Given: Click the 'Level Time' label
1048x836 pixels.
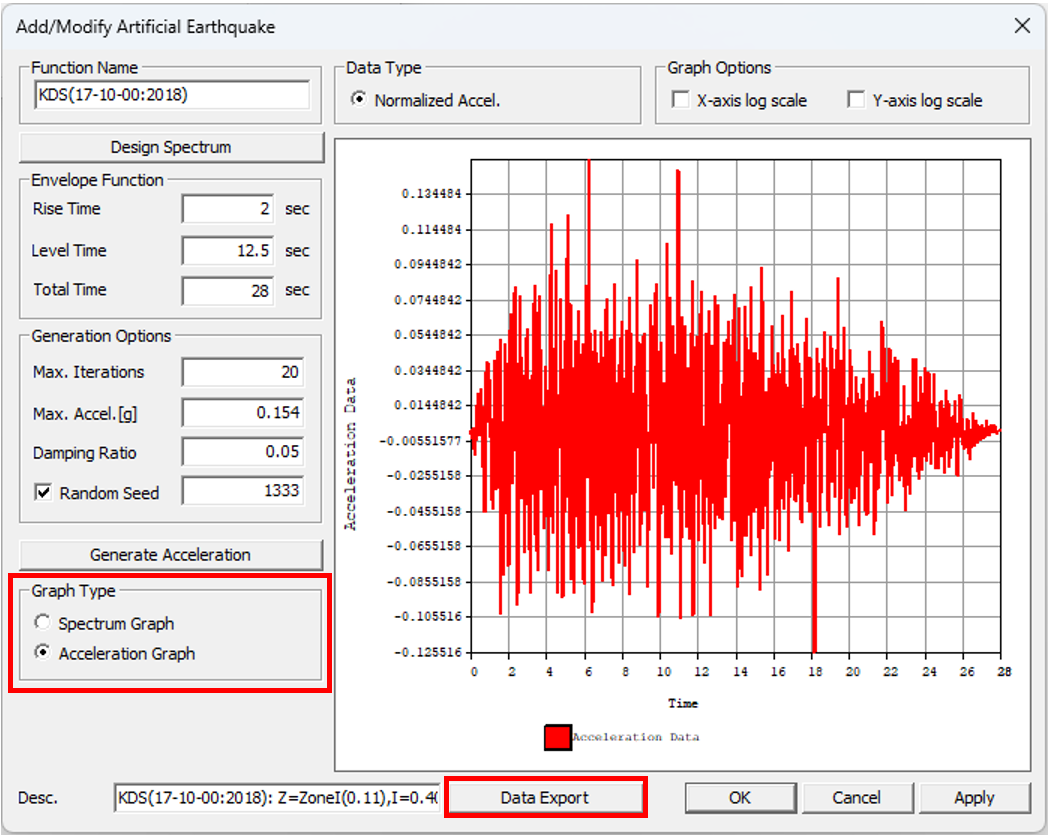Looking at the screenshot, I should (x=69, y=251).
